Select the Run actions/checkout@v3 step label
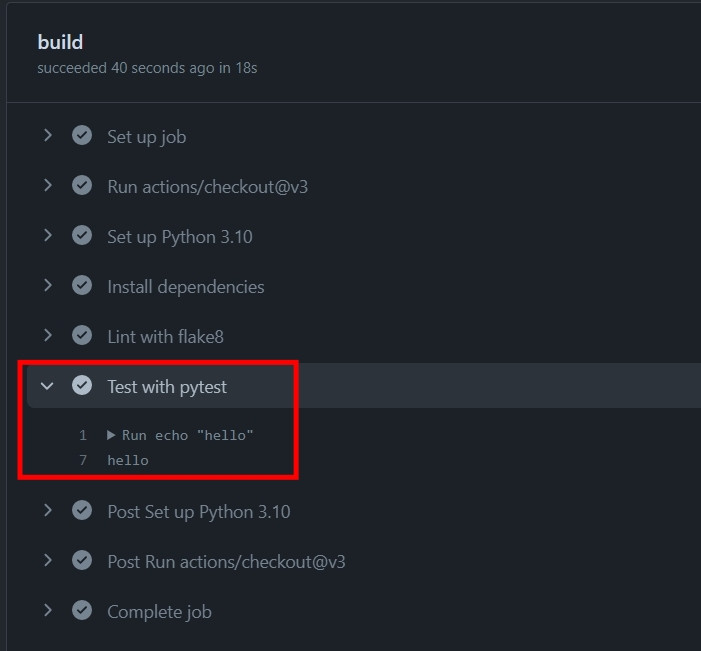This screenshot has height=651, width=701. 207,187
